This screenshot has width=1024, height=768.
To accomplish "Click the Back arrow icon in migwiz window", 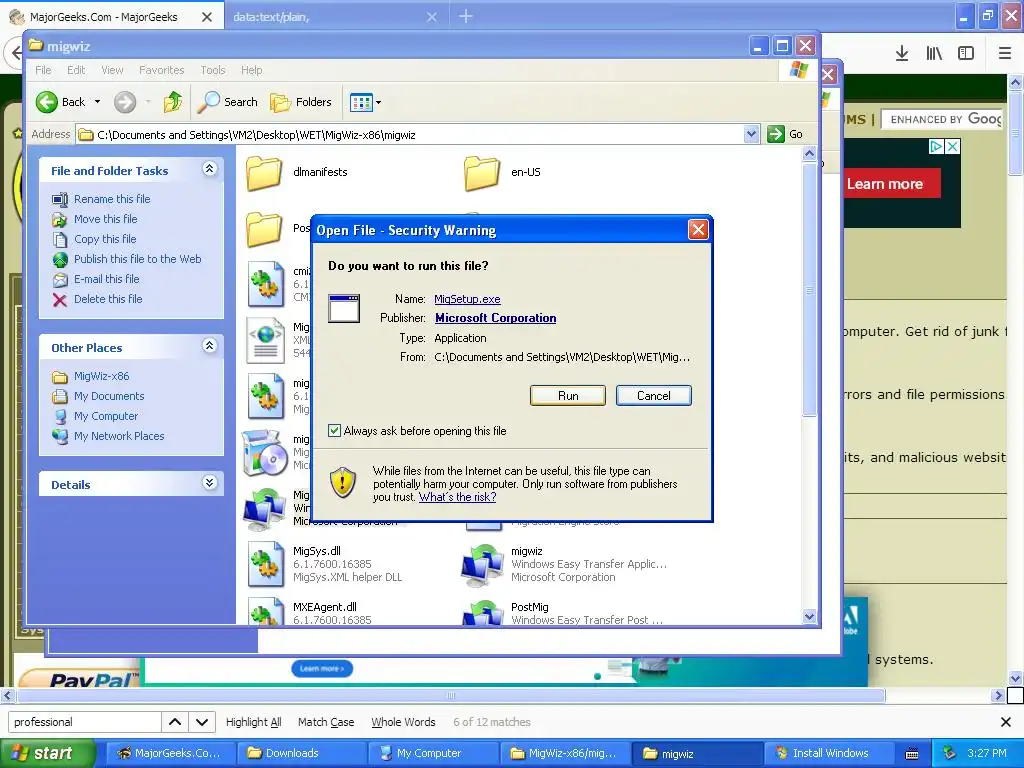I will point(47,102).
